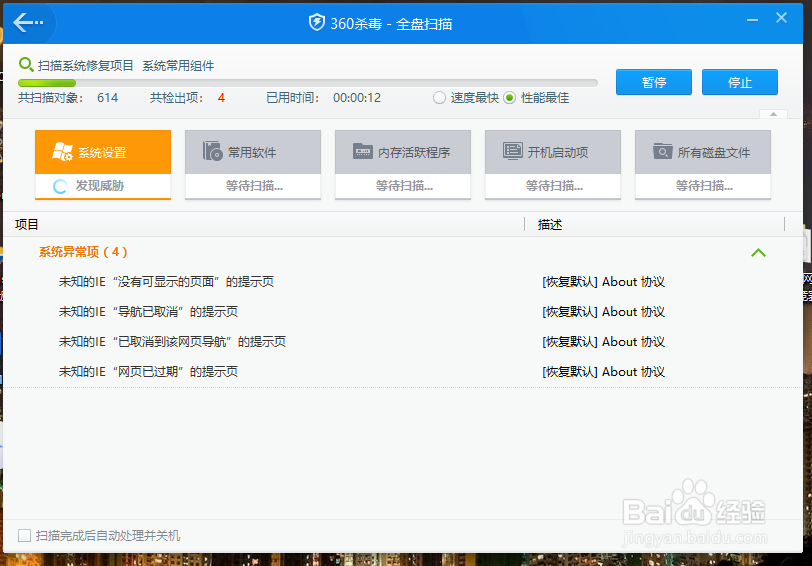
Task: Click the green magnifier scan icon
Action: pos(26,65)
